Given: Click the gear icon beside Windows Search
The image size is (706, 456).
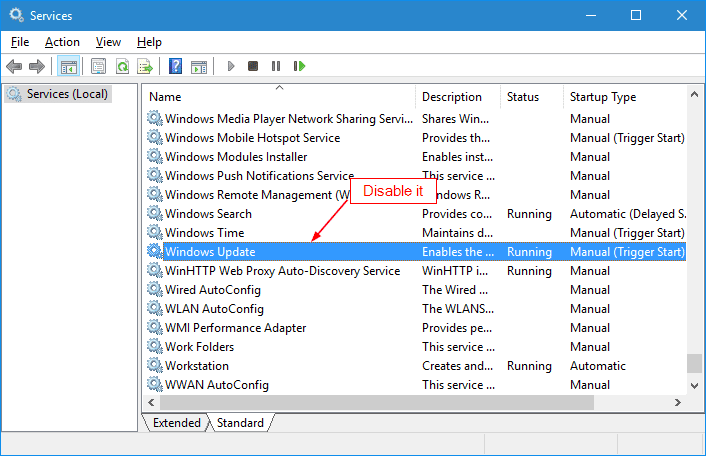Looking at the screenshot, I should coord(154,213).
